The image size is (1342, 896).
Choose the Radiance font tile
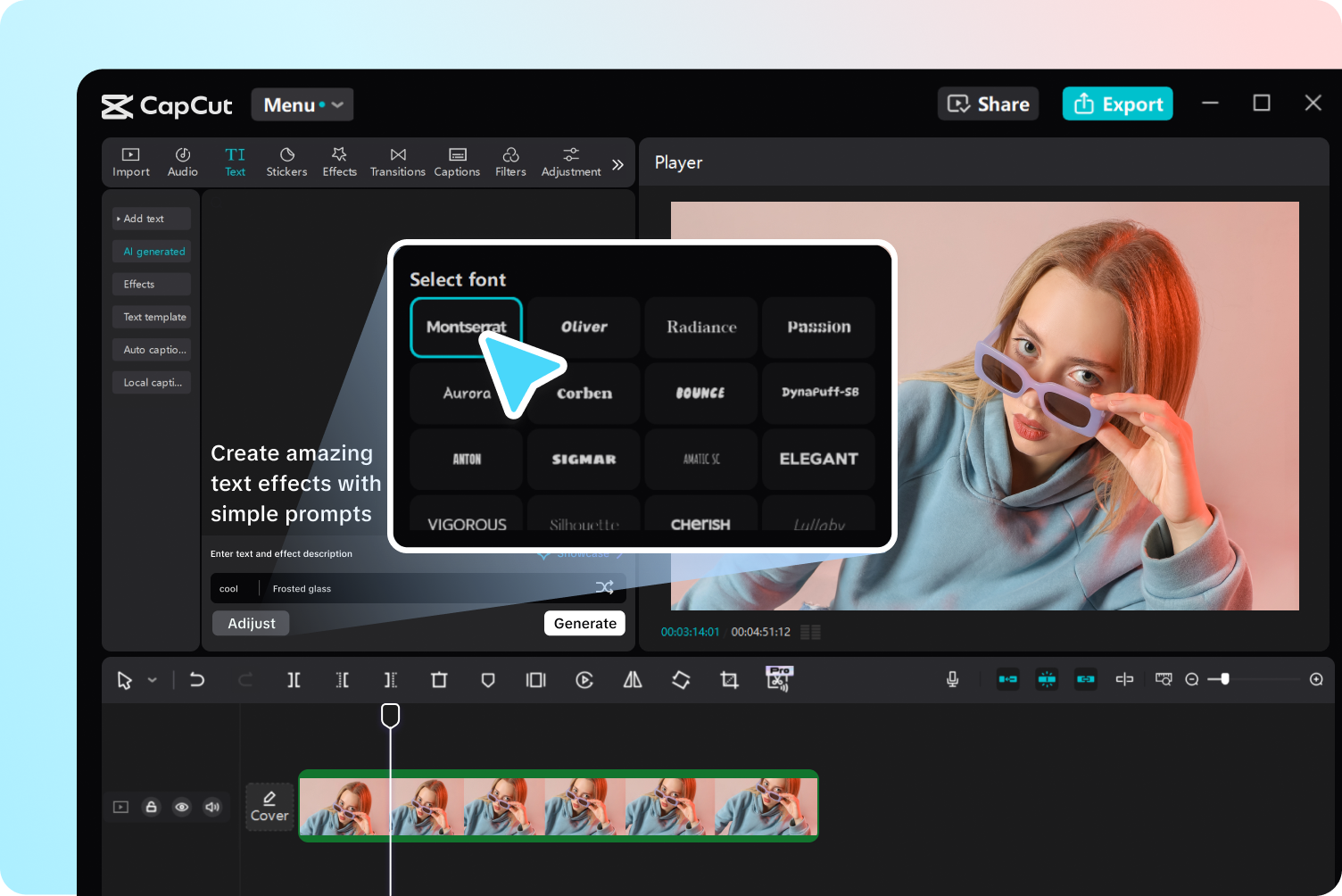[701, 328]
